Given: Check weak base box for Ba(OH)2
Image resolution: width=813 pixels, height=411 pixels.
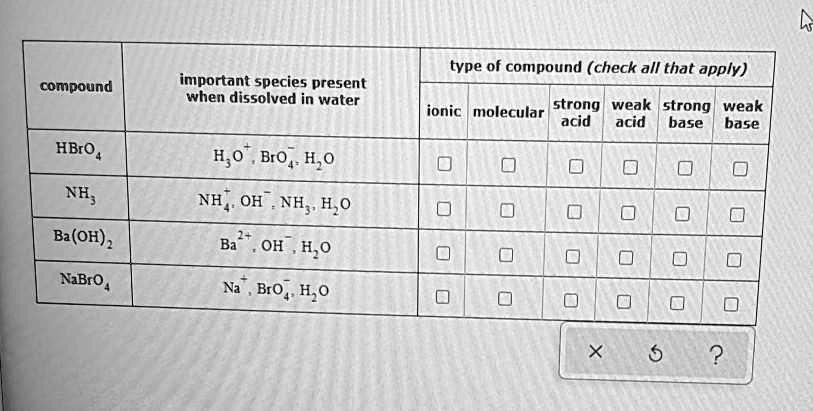Looking at the screenshot, I should pos(734,260).
